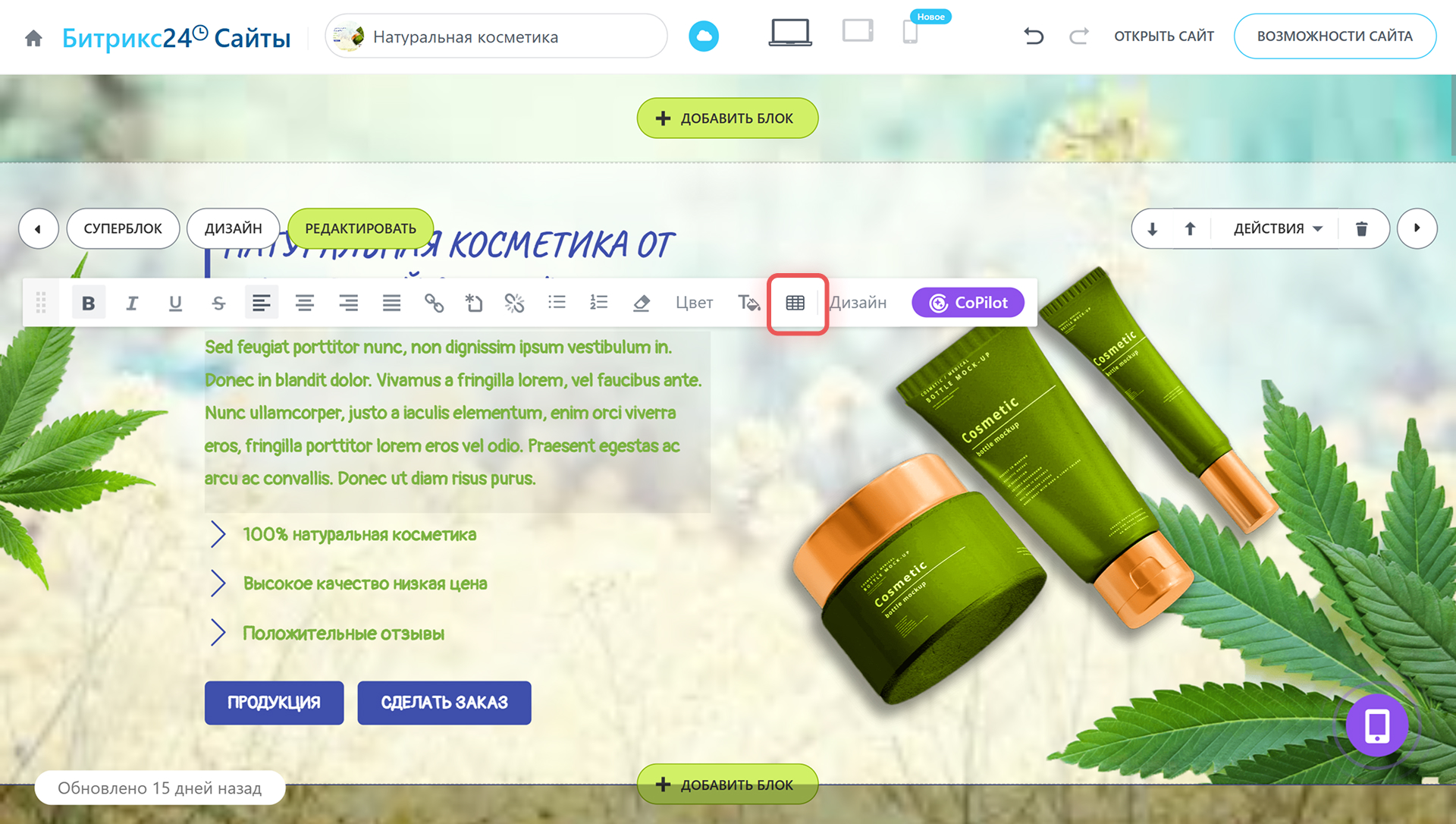Viewport: 1456px width, 824px height.
Task: Toggle bold formatting
Action: pyautogui.click(x=88, y=303)
